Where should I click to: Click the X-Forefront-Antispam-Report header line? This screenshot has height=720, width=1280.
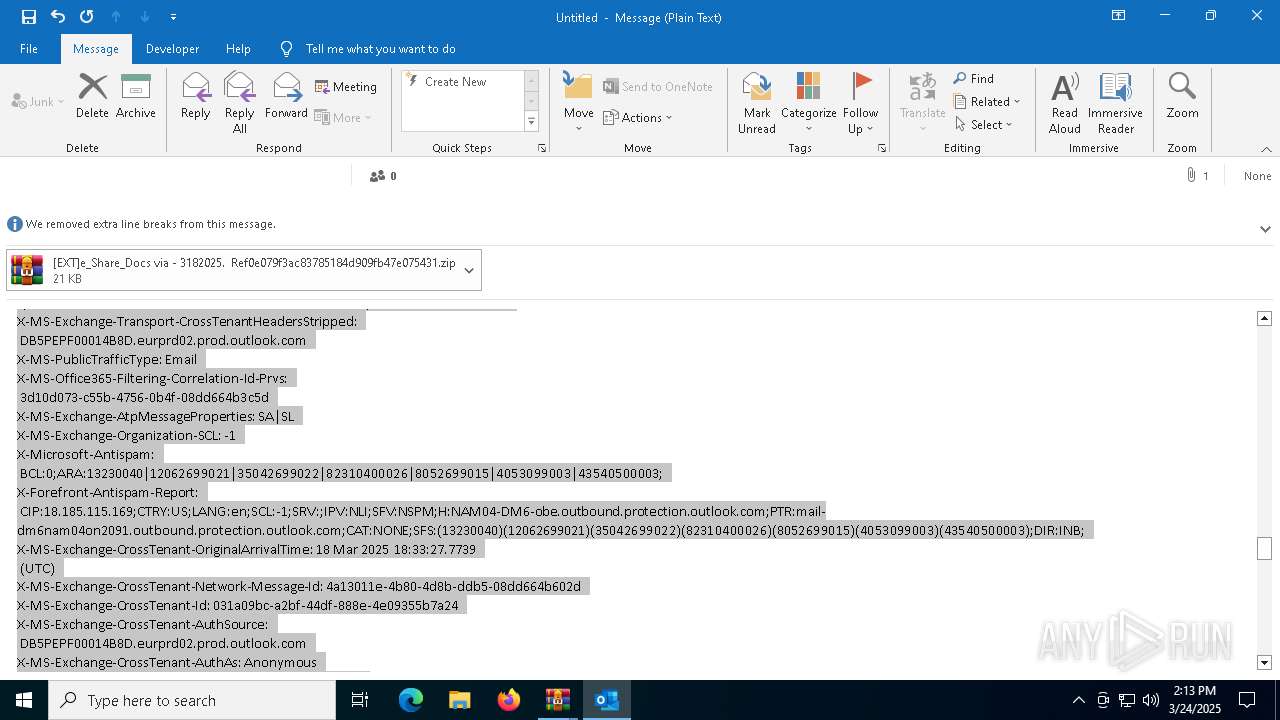pos(108,492)
